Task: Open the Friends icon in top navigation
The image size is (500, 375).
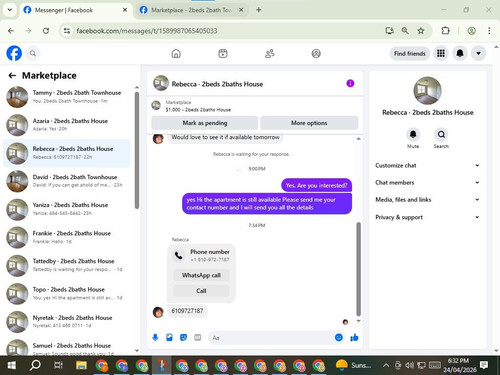Action: [269, 53]
